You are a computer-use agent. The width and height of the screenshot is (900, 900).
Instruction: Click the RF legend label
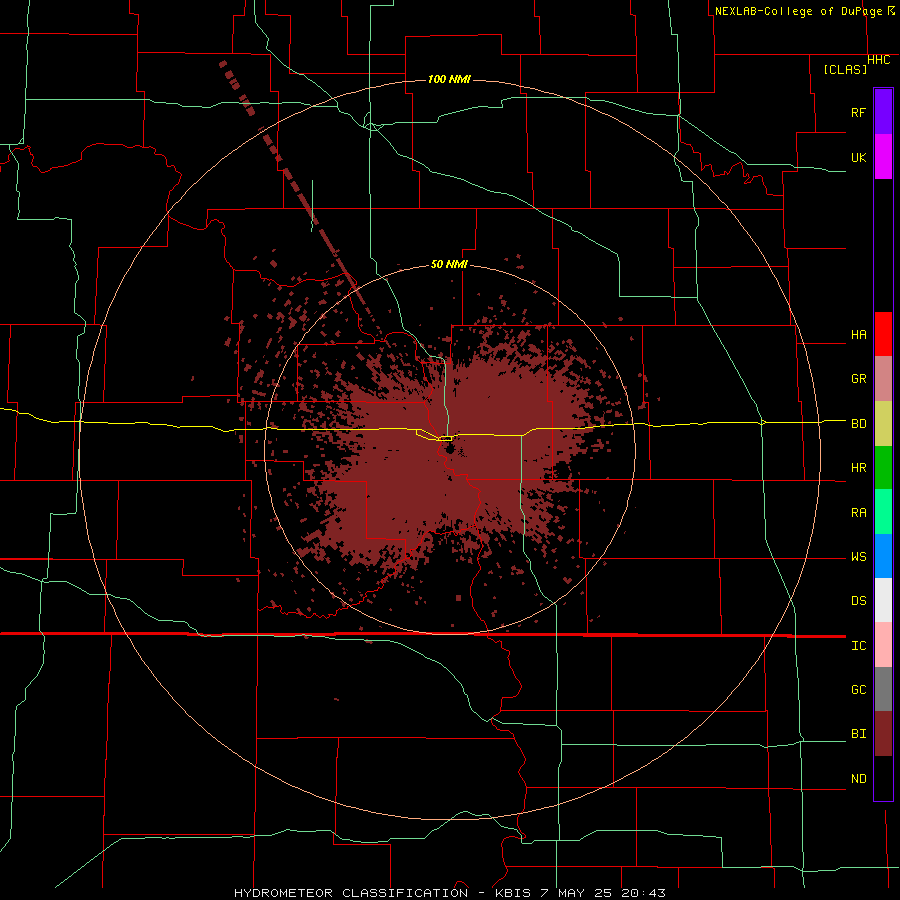point(858,112)
